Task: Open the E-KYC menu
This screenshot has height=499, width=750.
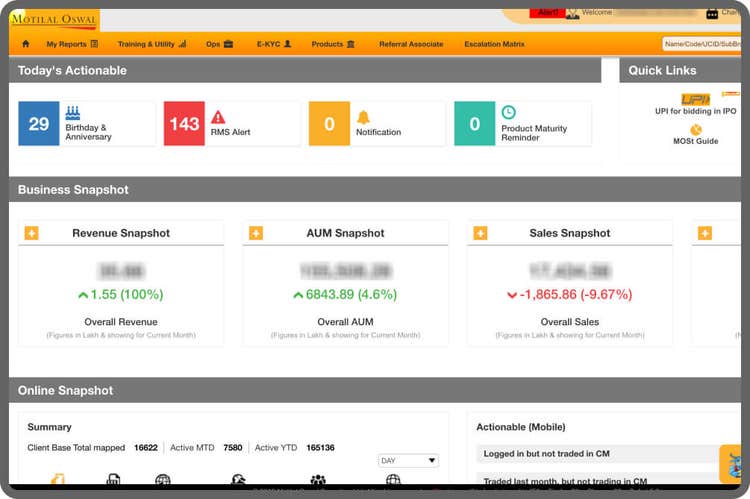Action: (x=274, y=44)
